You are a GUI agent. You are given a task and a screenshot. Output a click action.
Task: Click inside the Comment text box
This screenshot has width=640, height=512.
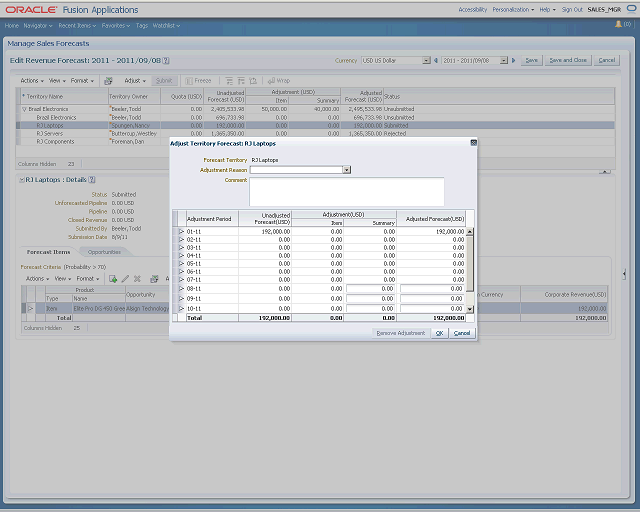coord(347,191)
